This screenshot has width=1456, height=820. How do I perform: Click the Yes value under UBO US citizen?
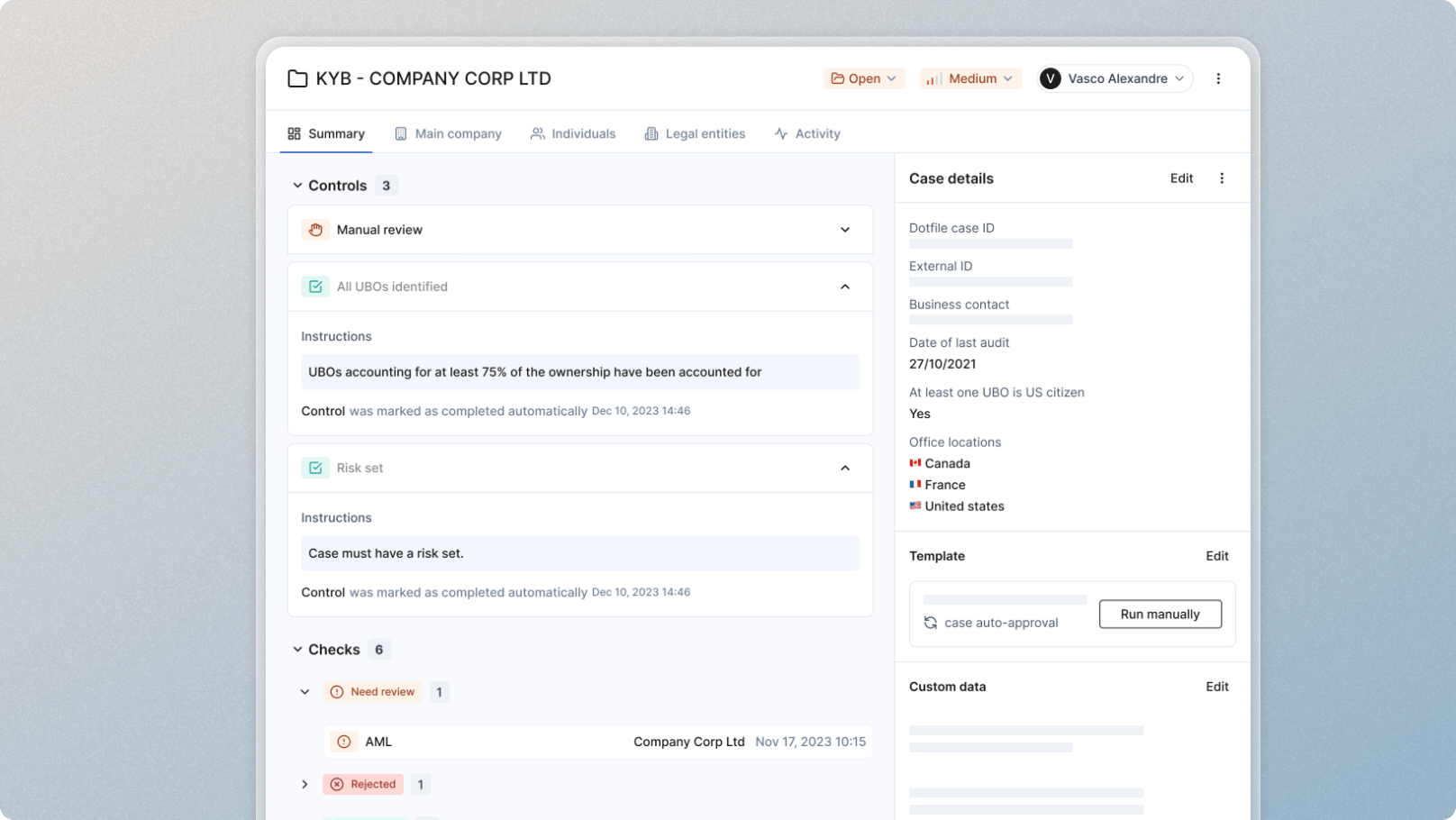click(920, 414)
